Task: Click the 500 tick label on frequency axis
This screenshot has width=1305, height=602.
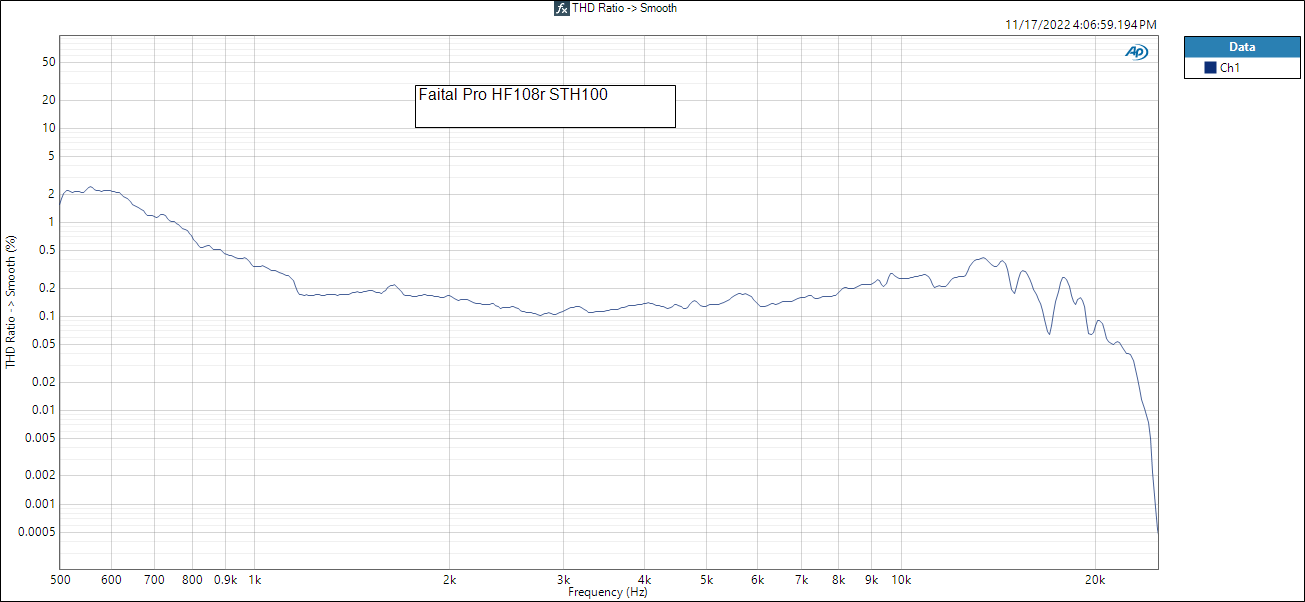Action: tap(60, 580)
